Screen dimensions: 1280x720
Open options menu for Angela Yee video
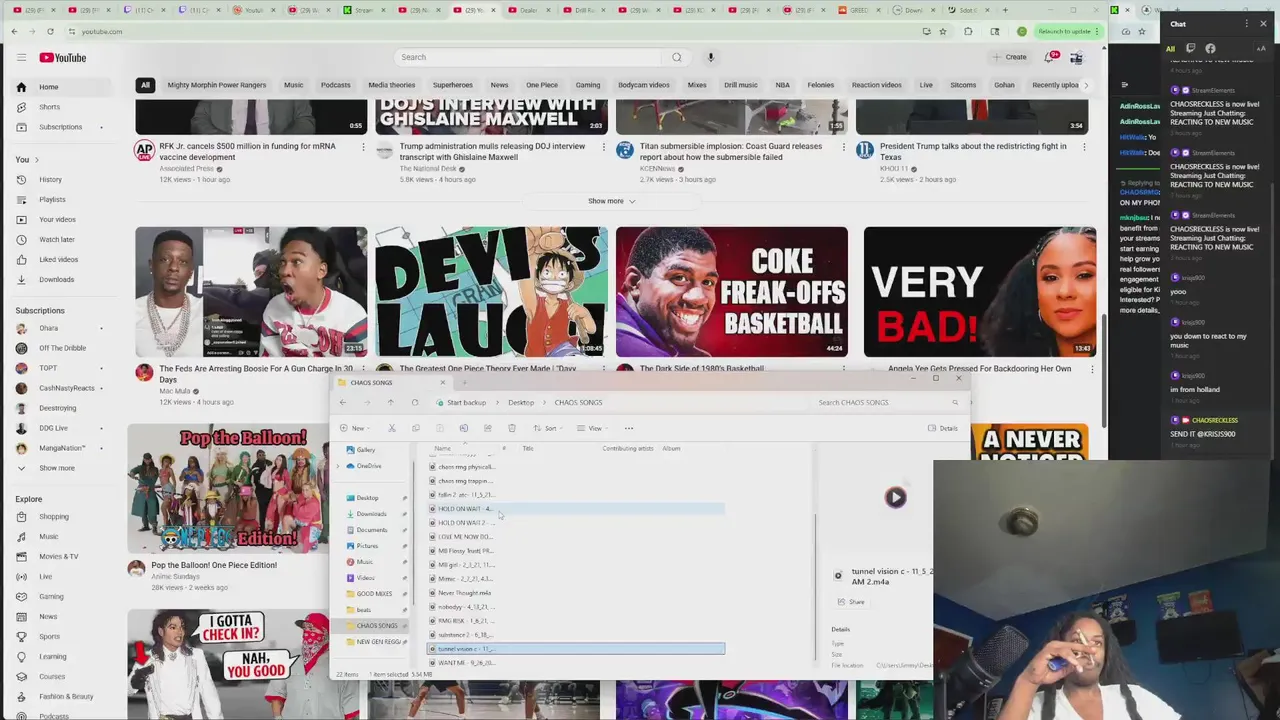1092,369
